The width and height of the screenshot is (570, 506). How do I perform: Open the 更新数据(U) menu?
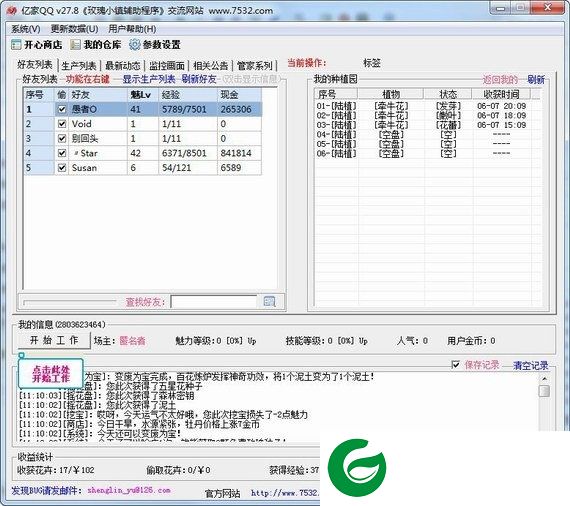click(x=75, y=29)
